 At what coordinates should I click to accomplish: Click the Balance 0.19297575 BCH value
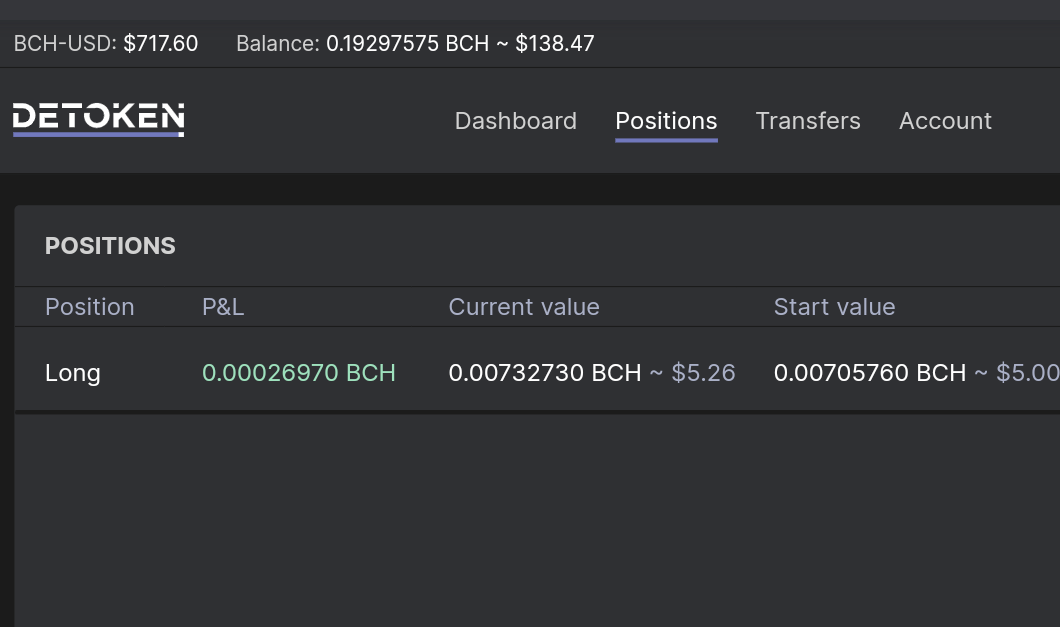[407, 44]
